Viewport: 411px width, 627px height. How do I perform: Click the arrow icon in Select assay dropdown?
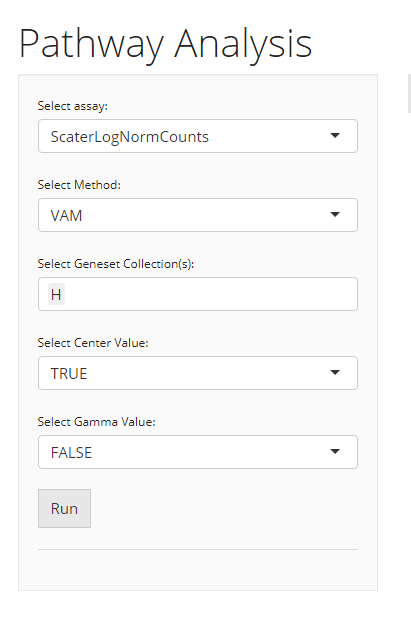[x=335, y=136]
